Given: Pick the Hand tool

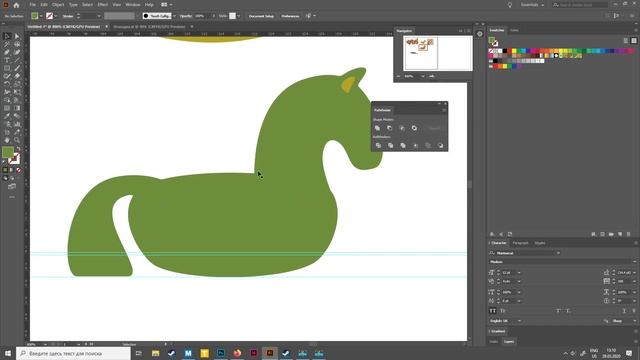Looking at the screenshot, I should (7, 140).
